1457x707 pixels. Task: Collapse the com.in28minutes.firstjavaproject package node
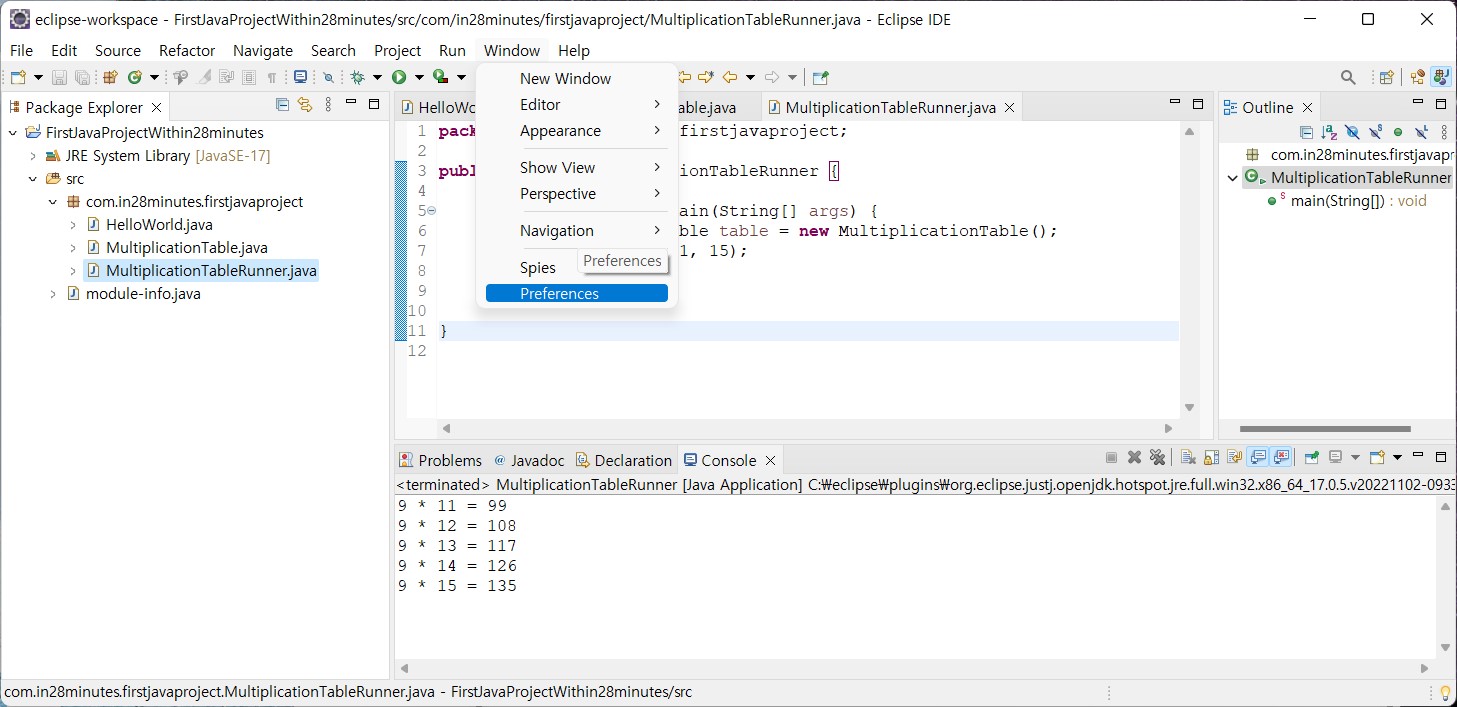pyautogui.click(x=53, y=202)
